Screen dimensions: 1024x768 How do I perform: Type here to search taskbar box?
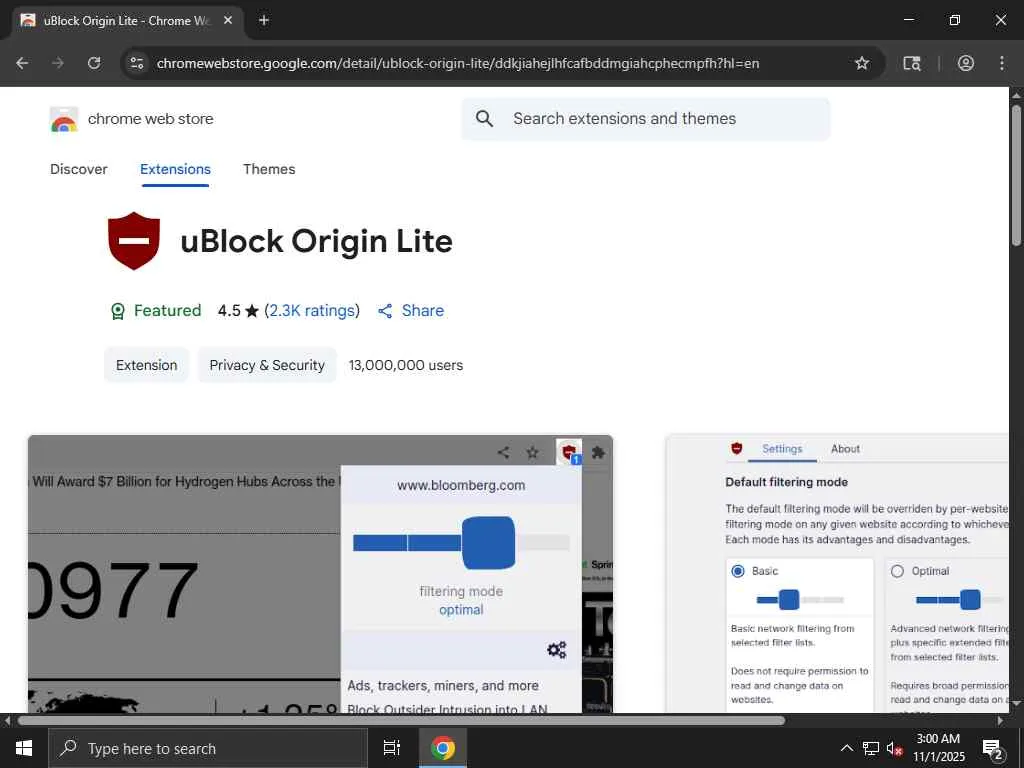(x=208, y=748)
